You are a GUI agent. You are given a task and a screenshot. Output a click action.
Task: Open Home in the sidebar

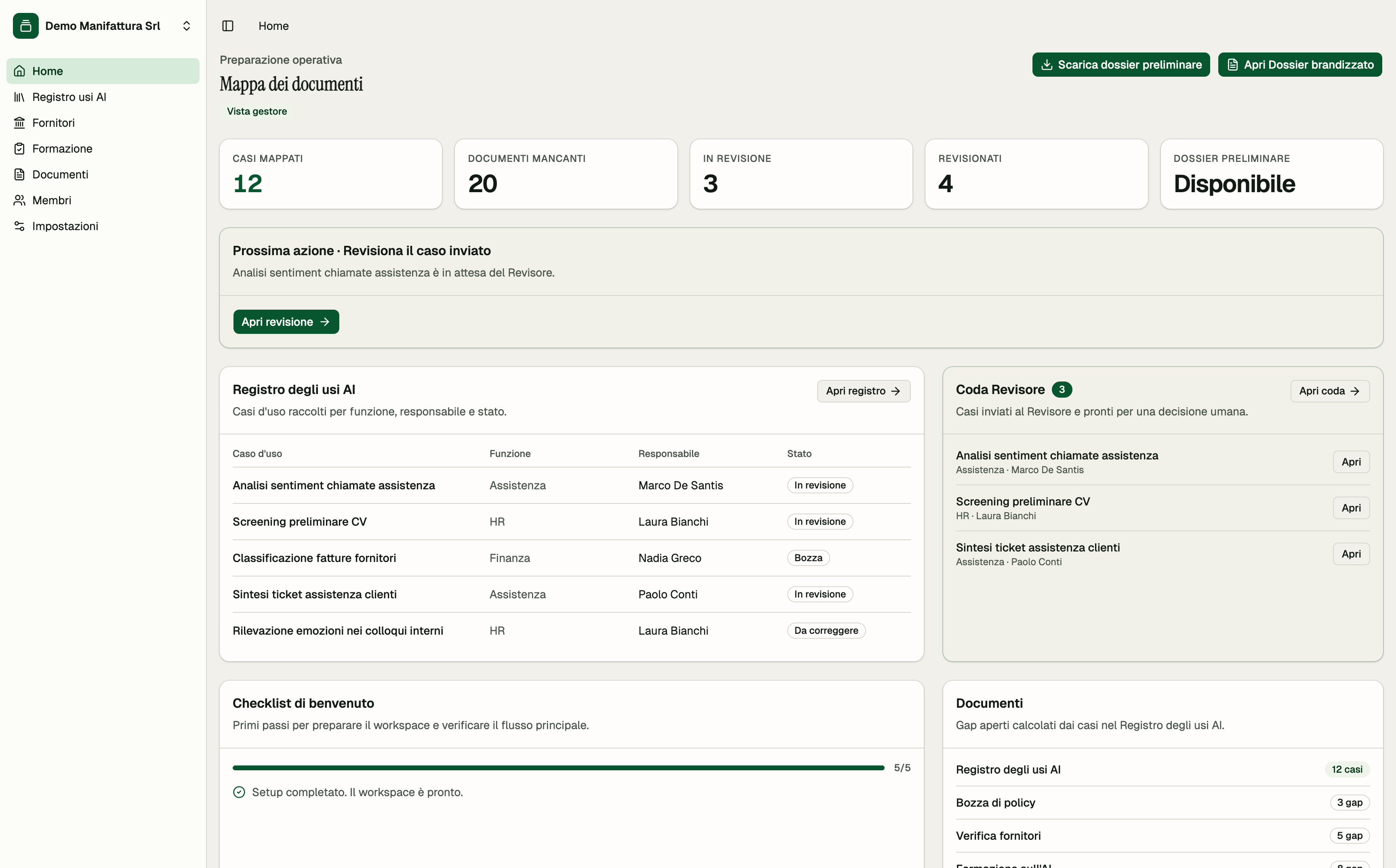pos(103,71)
